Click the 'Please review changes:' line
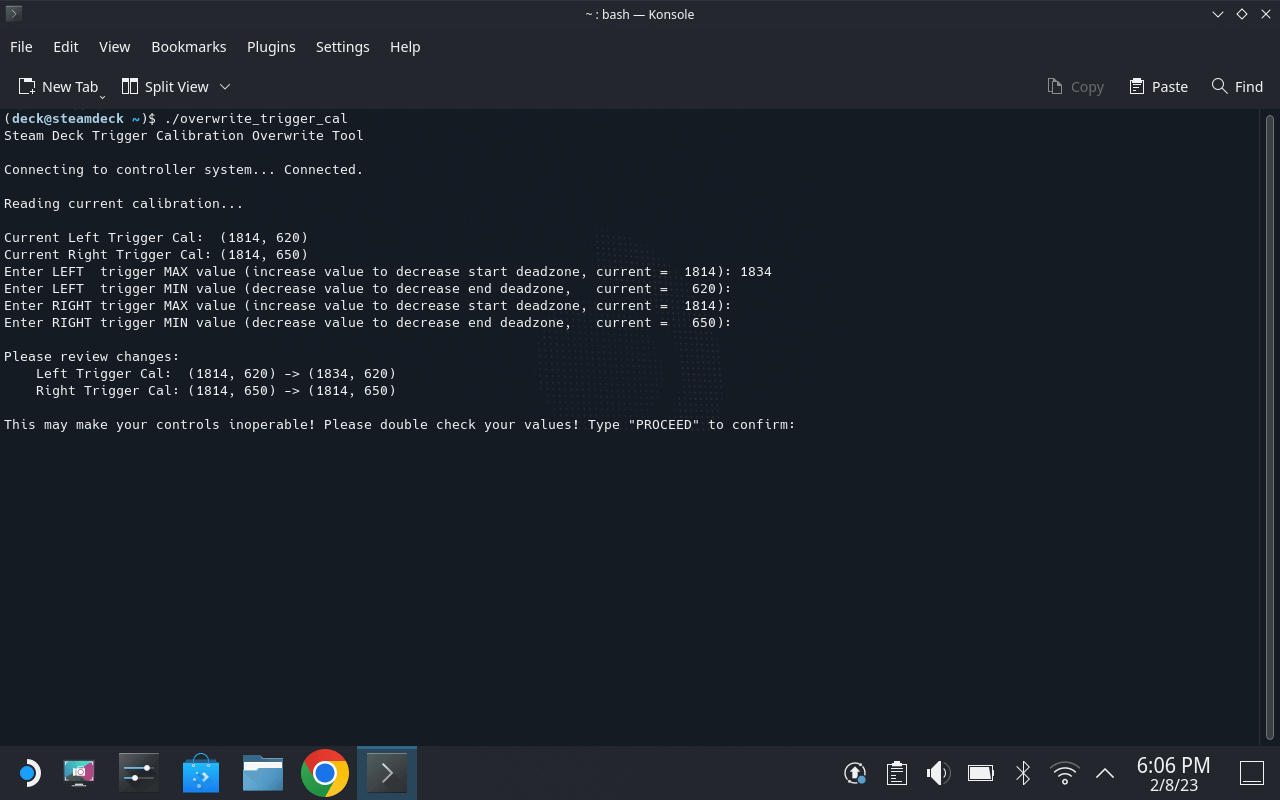This screenshot has height=800, width=1280. [92, 357]
